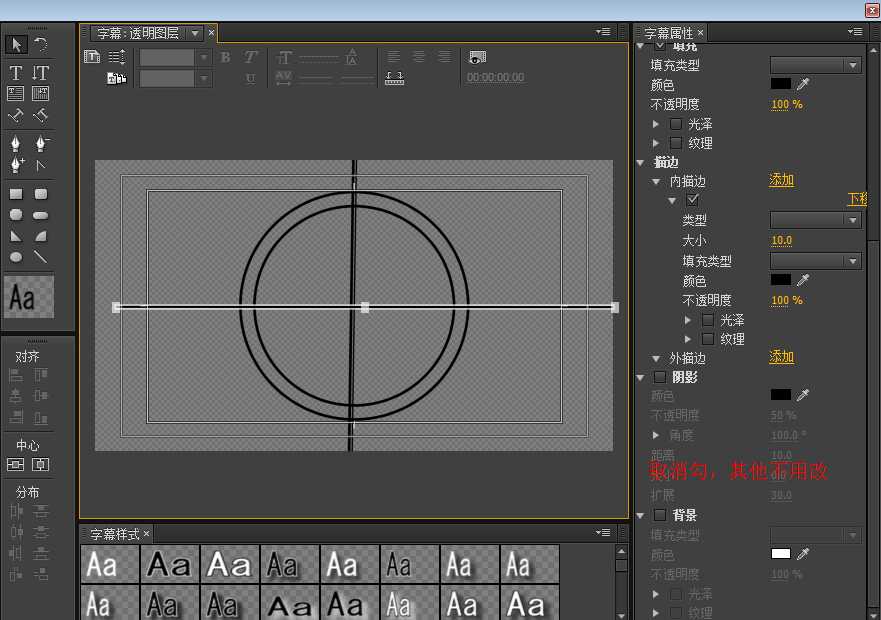Click New Title Based on Current icon

[92, 57]
